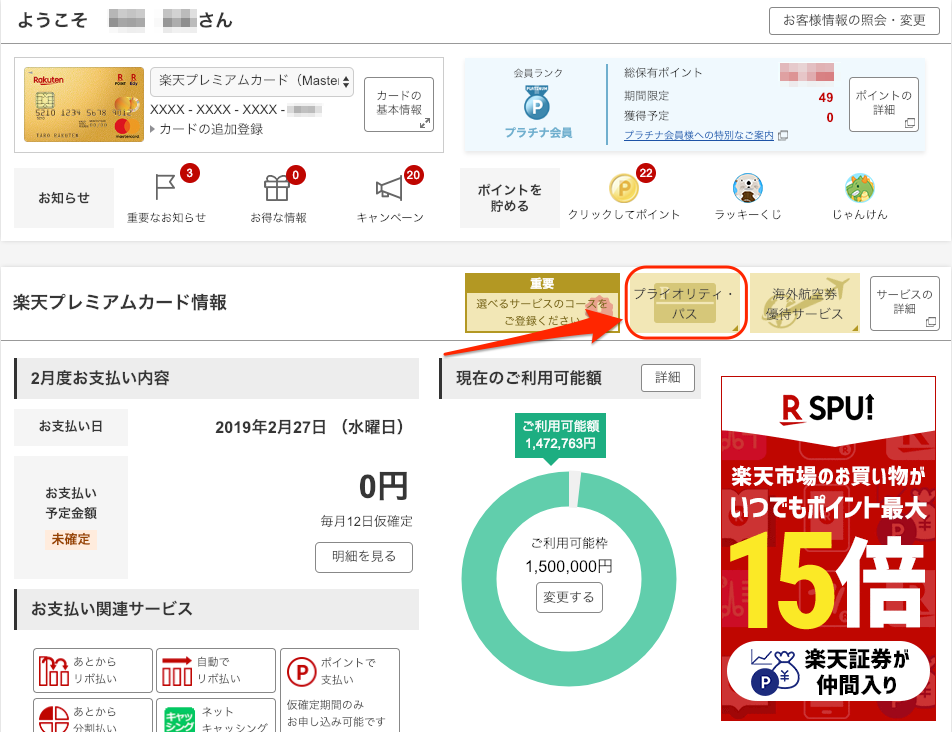The width and height of the screenshot is (952, 732).
Task: Click the お支払い関連サービス heading
Action: click(112, 609)
